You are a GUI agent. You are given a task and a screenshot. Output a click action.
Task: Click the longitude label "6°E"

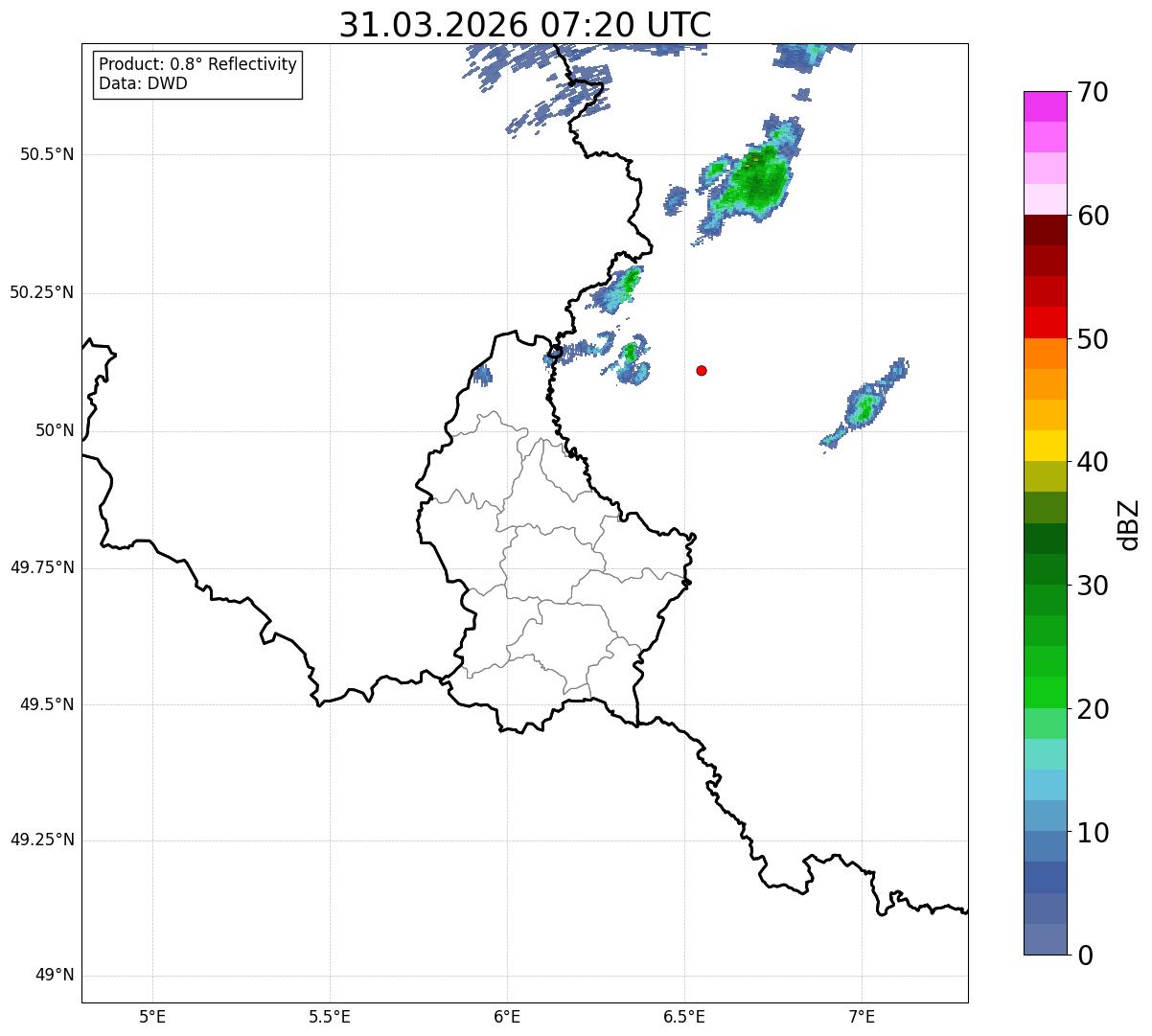tap(507, 1016)
